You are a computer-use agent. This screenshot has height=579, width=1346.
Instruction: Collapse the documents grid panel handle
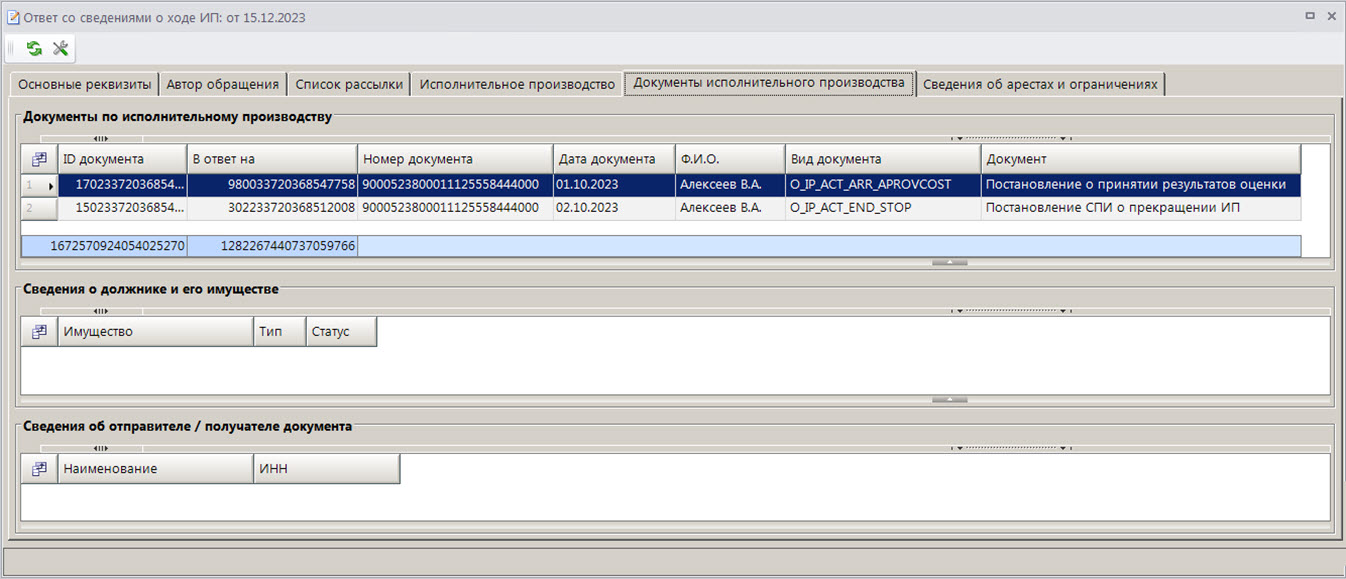[949, 263]
